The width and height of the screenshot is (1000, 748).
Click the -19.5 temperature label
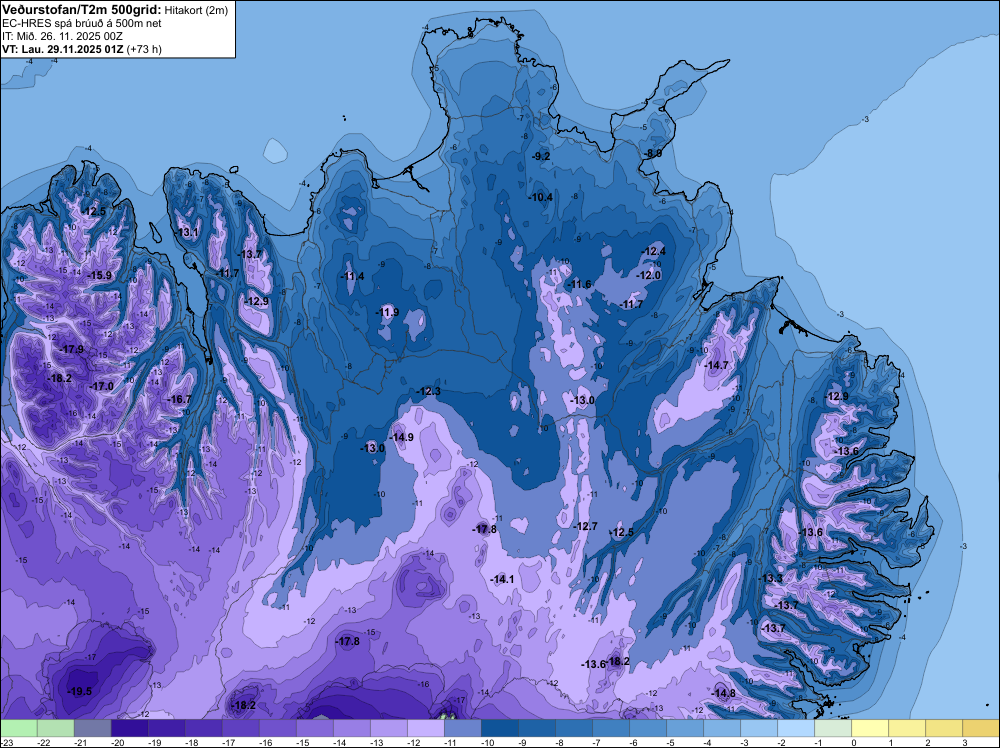[80, 691]
